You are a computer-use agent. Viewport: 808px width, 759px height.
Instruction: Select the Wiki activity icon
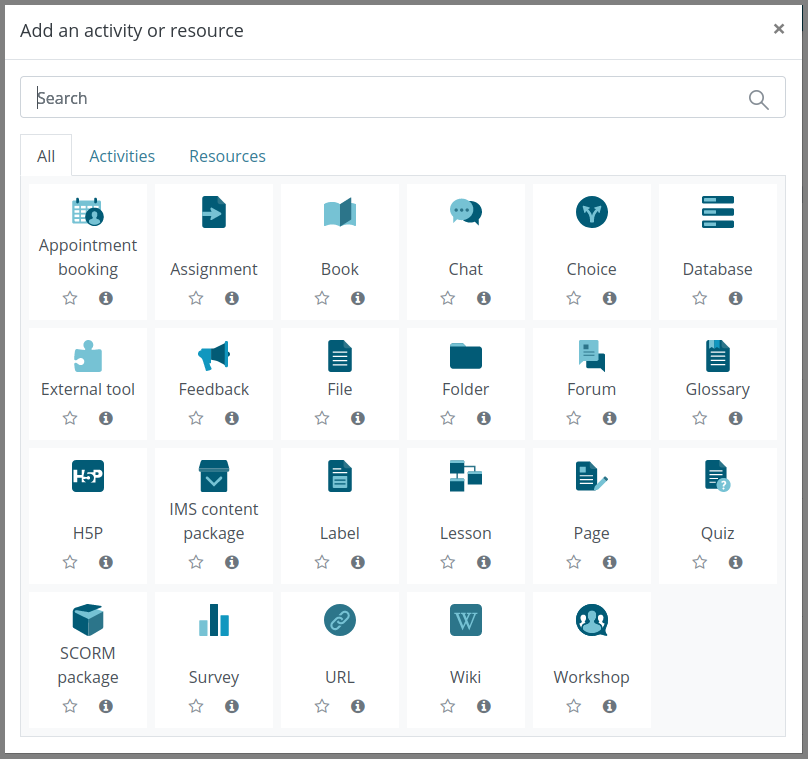tap(465, 620)
